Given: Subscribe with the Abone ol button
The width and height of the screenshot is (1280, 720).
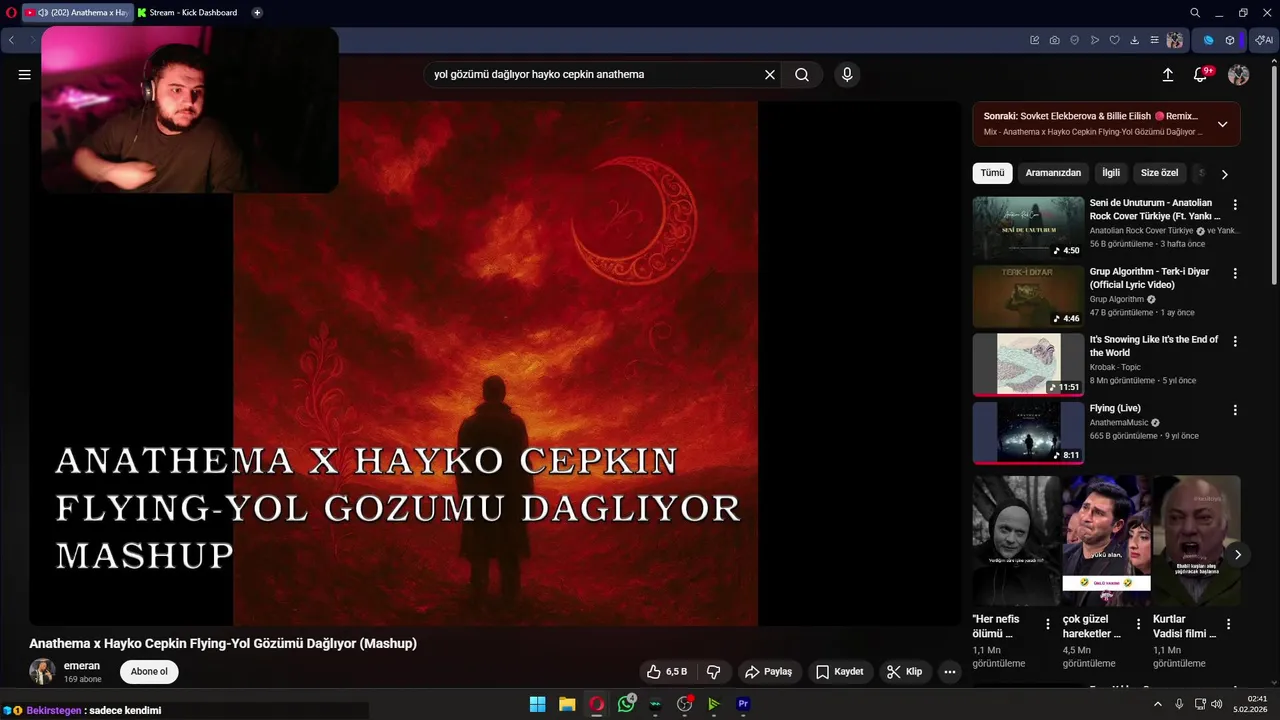Looking at the screenshot, I should [149, 672].
